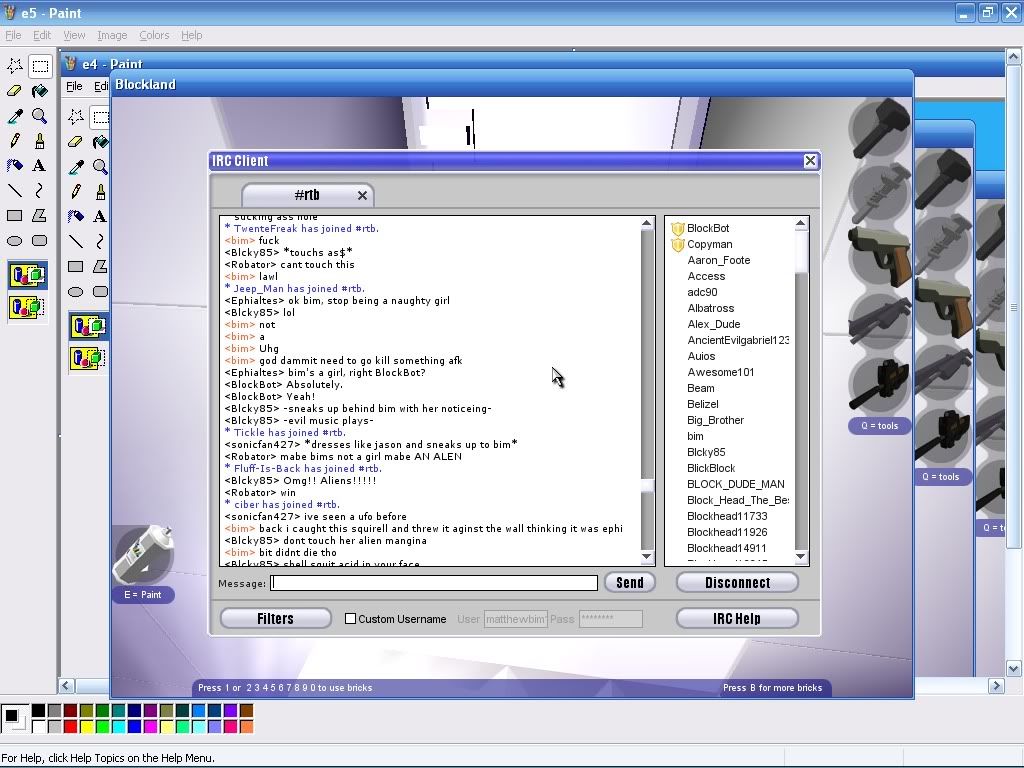This screenshot has height=768, width=1024.
Task: Click the Send button
Action: pyautogui.click(x=630, y=583)
